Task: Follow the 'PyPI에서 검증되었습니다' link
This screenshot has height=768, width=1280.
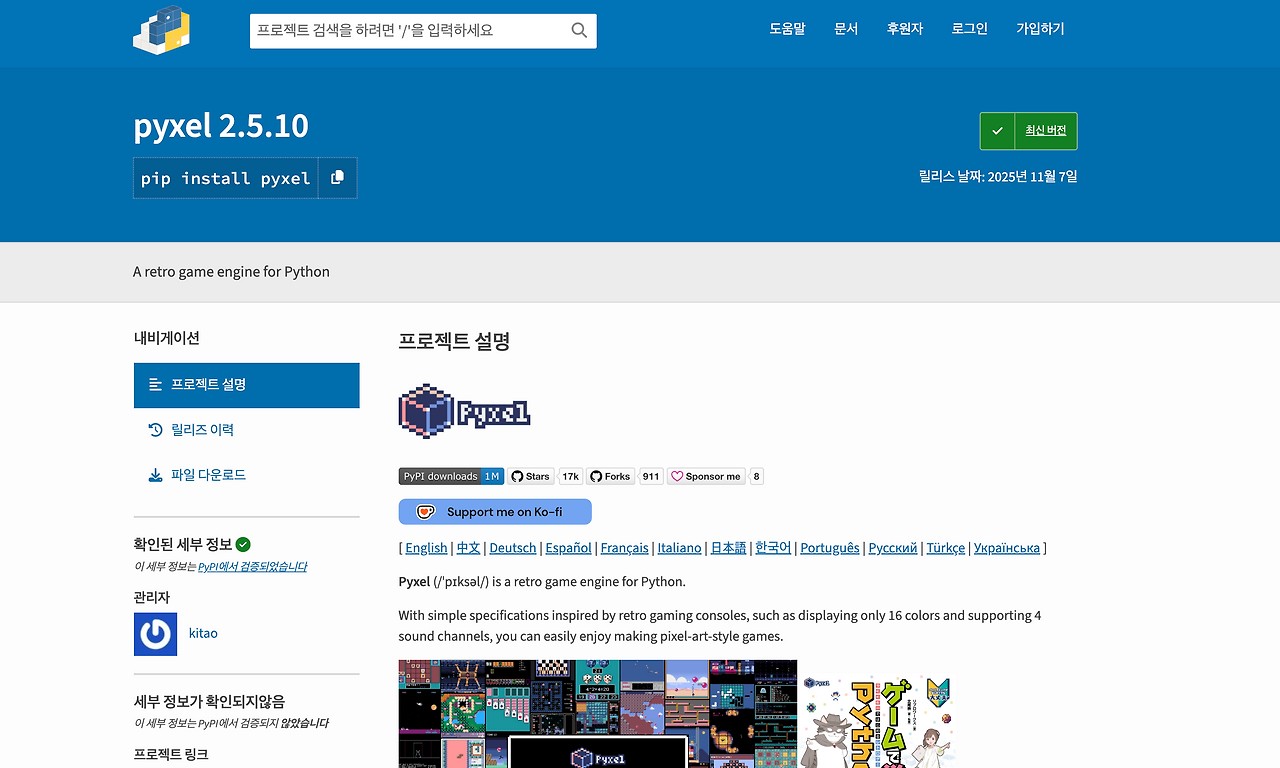Action: (252, 566)
